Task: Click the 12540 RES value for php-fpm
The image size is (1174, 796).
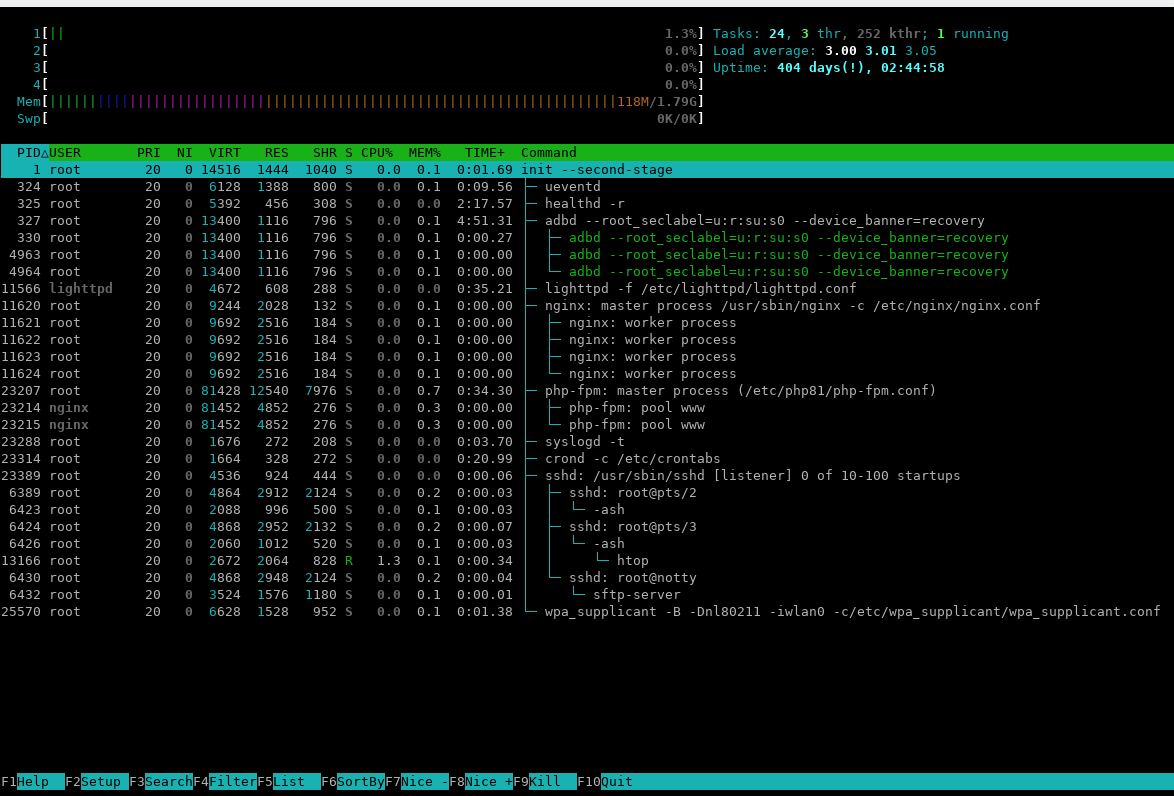Action: tap(269, 391)
